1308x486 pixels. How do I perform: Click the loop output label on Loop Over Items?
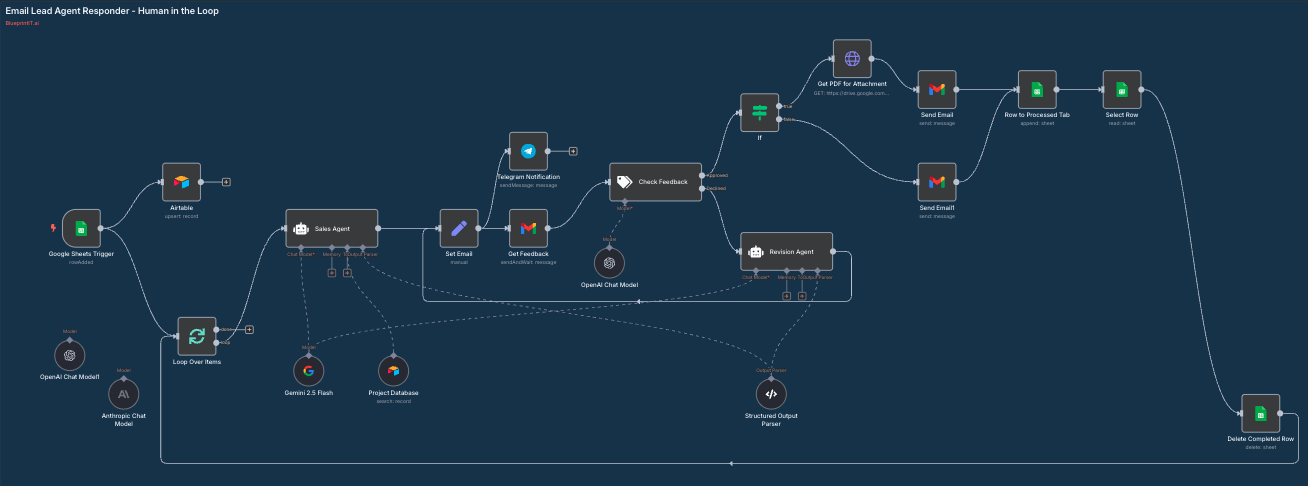tap(225, 343)
